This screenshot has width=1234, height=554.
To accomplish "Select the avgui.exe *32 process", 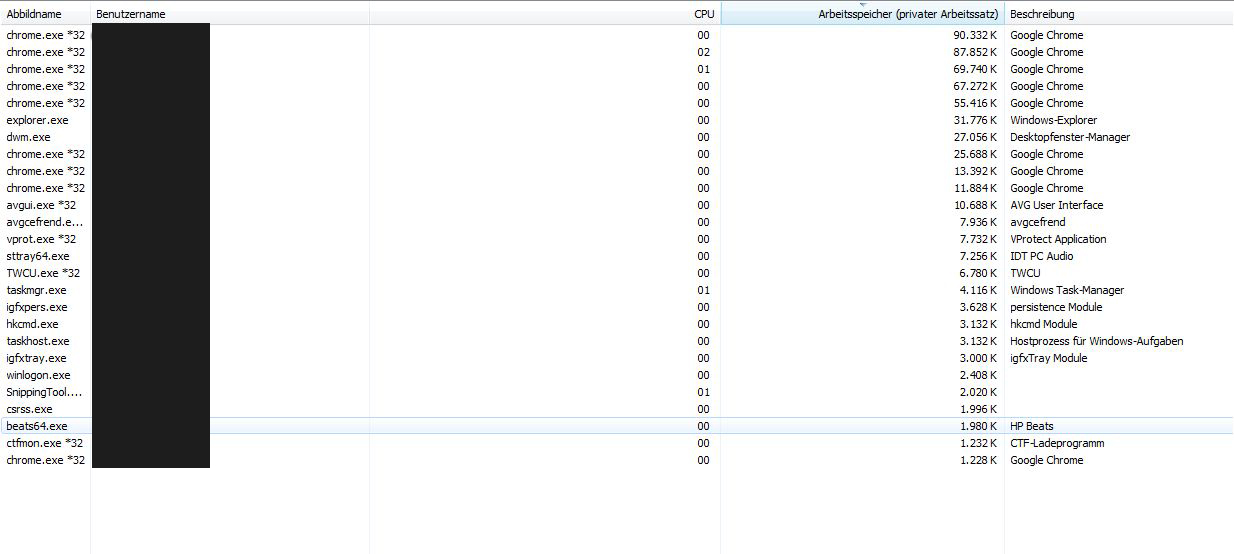I will (617, 205).
